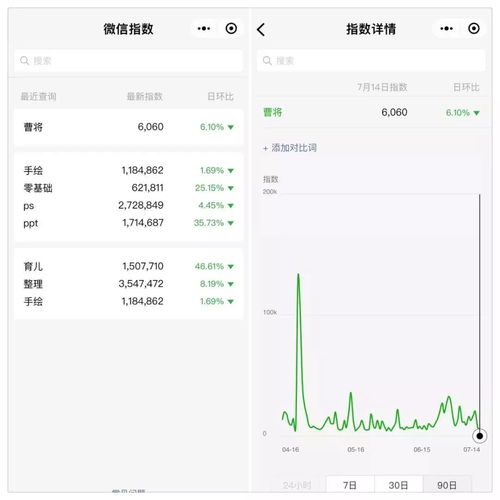Tap the close target icon in 微信指数 header
This screenshot has height=500, width=500.
[x=231, y=29]
